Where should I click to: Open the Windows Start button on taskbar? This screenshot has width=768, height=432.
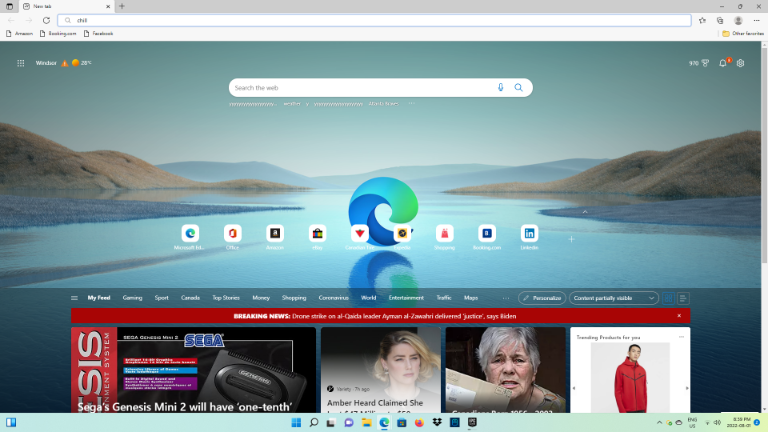[295, 422]
